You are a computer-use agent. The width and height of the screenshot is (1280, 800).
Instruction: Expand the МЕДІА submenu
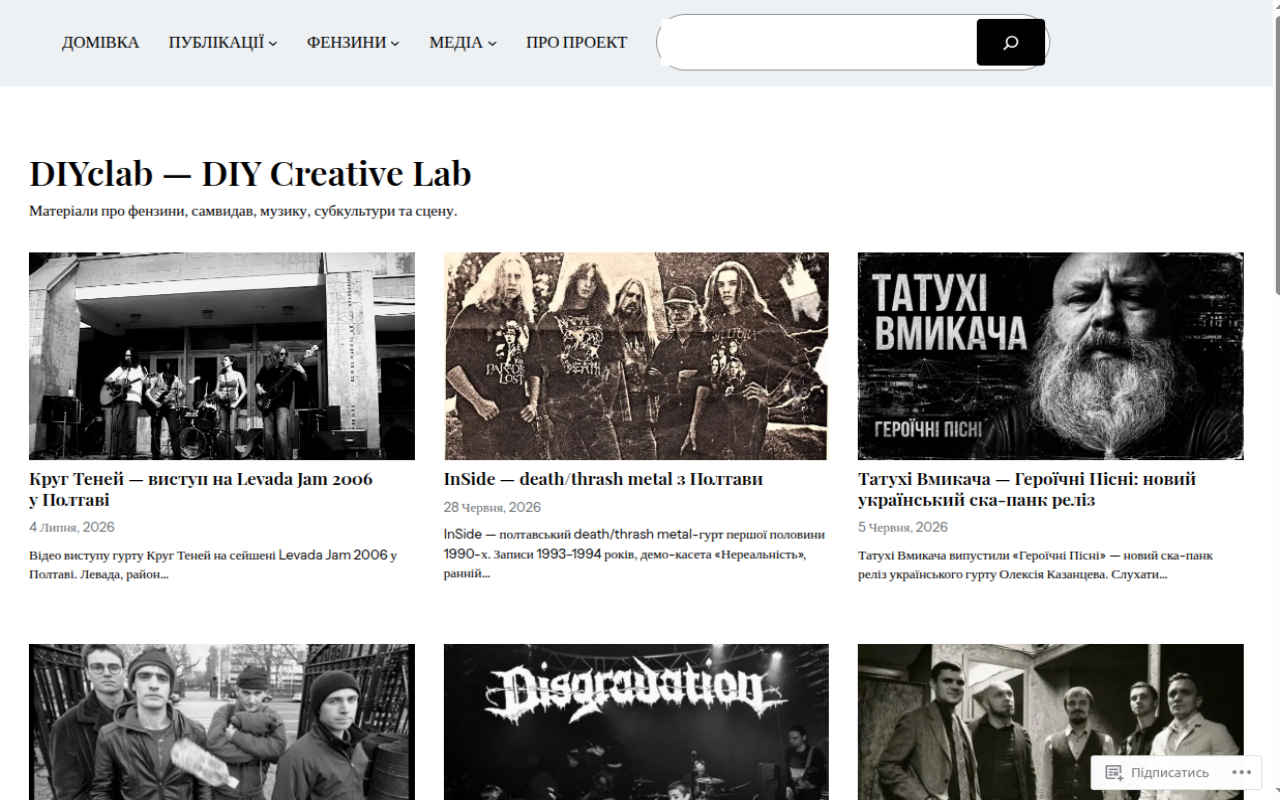coord(492,43)
